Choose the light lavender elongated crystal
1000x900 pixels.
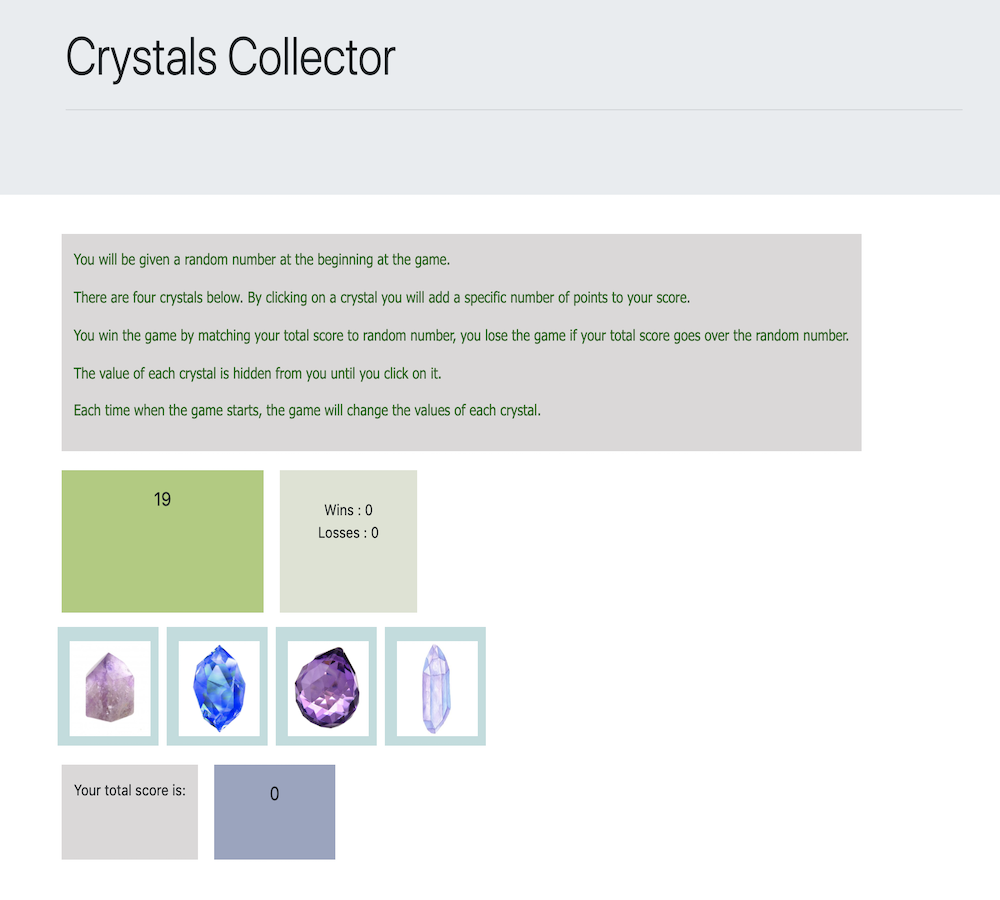coord(435,686)
